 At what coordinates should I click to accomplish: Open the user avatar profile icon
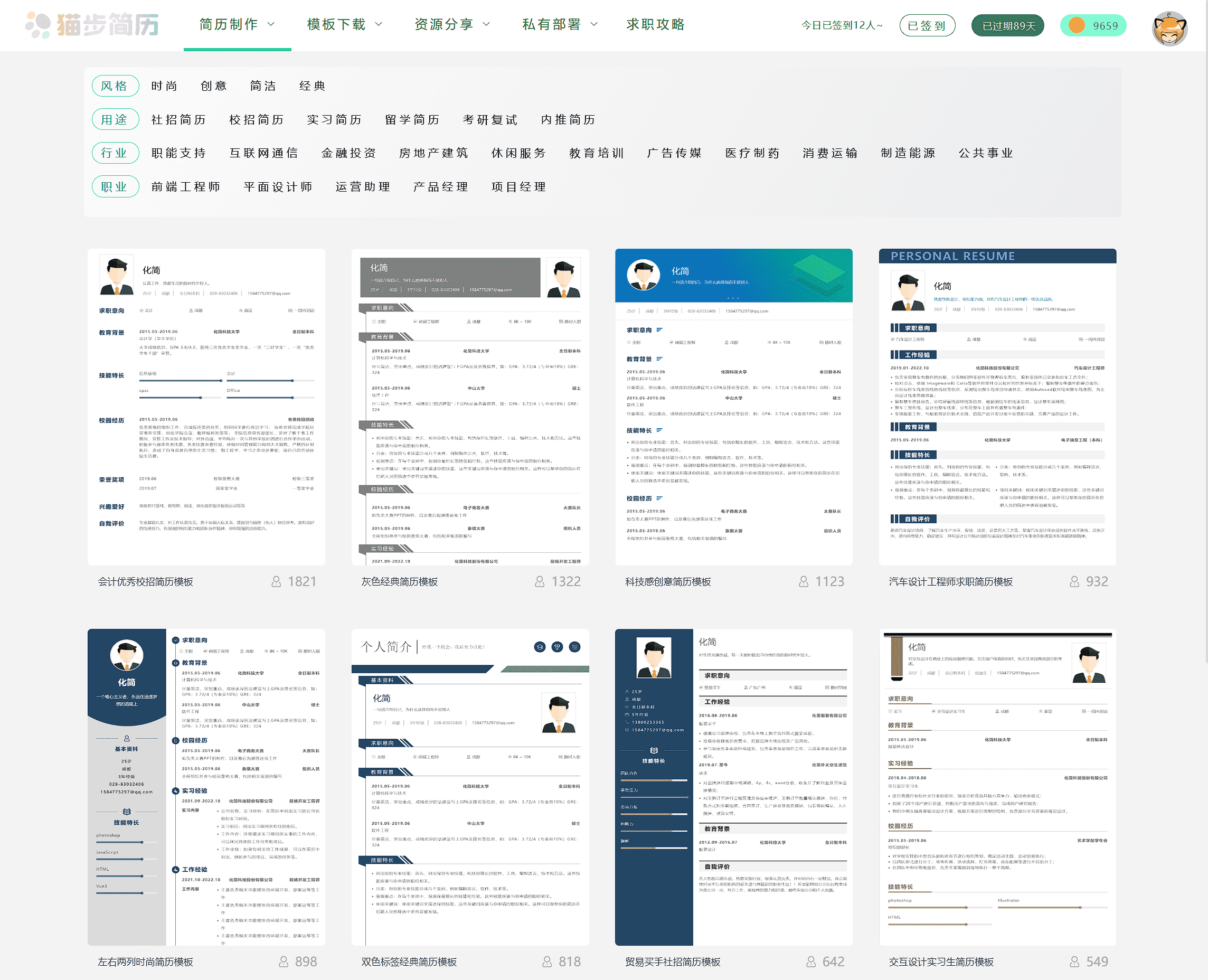coord(1169,28)
